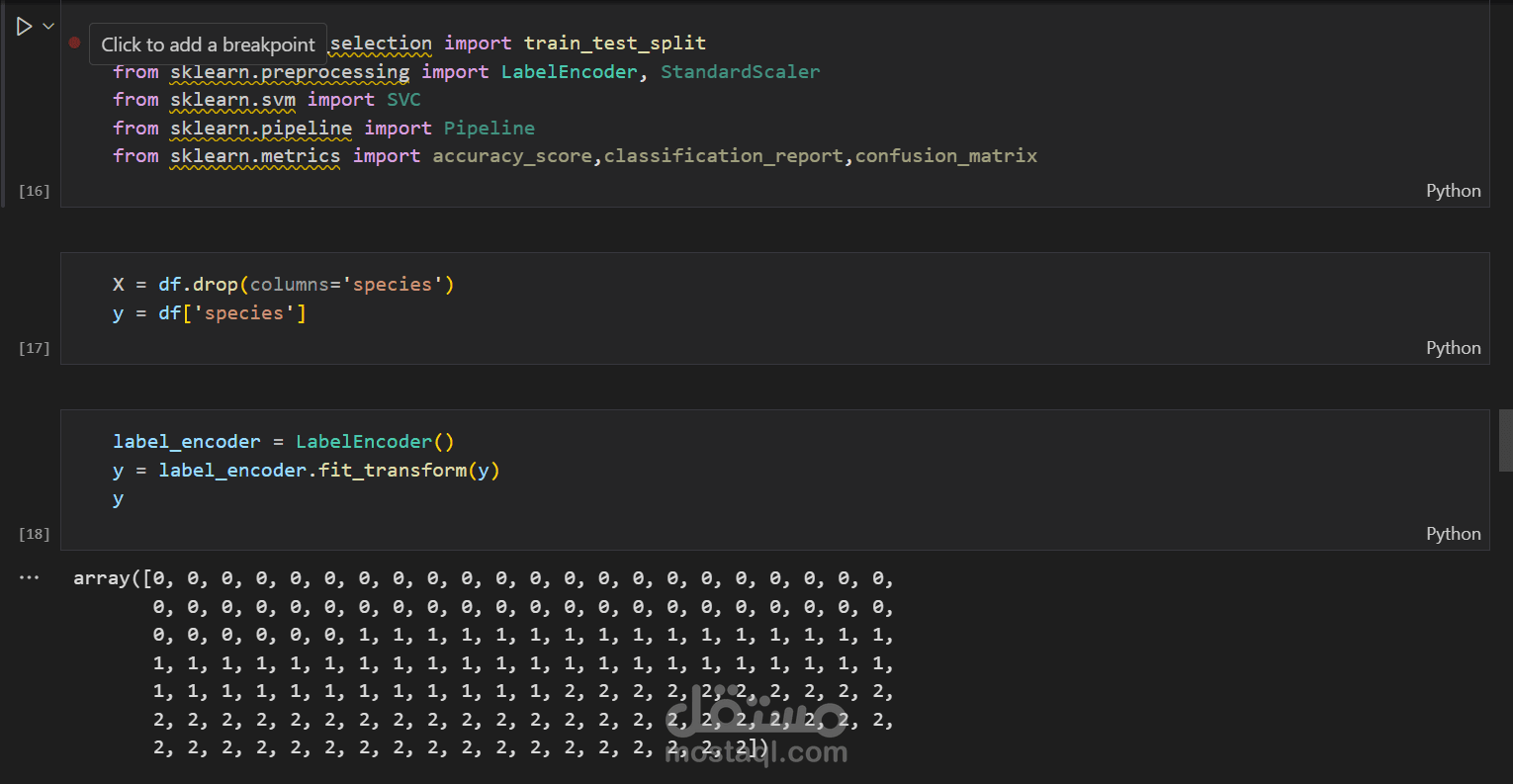Click 'fit_transform' method call
This screenshot has height=784, width=1513.
click(x=393, y=471)
